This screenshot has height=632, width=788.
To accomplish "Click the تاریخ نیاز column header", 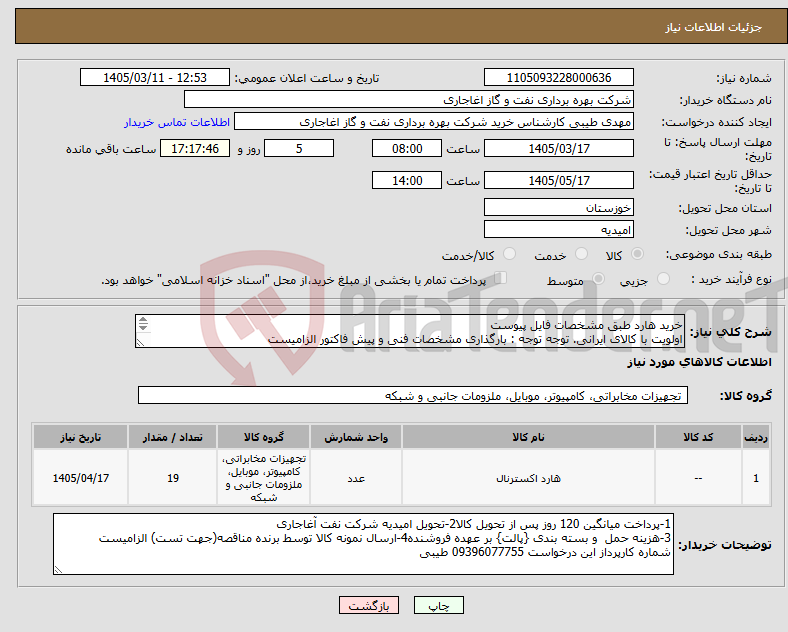I will pyautogui.click(x=80, y=437).
